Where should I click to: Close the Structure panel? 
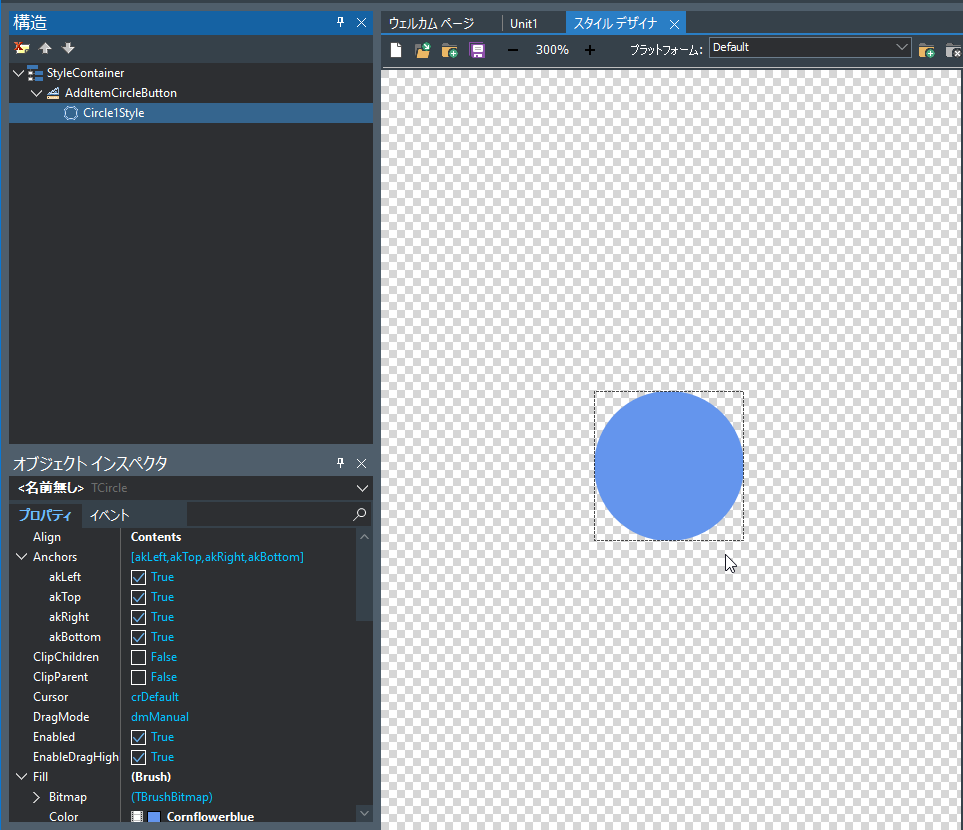click(362, 23)
